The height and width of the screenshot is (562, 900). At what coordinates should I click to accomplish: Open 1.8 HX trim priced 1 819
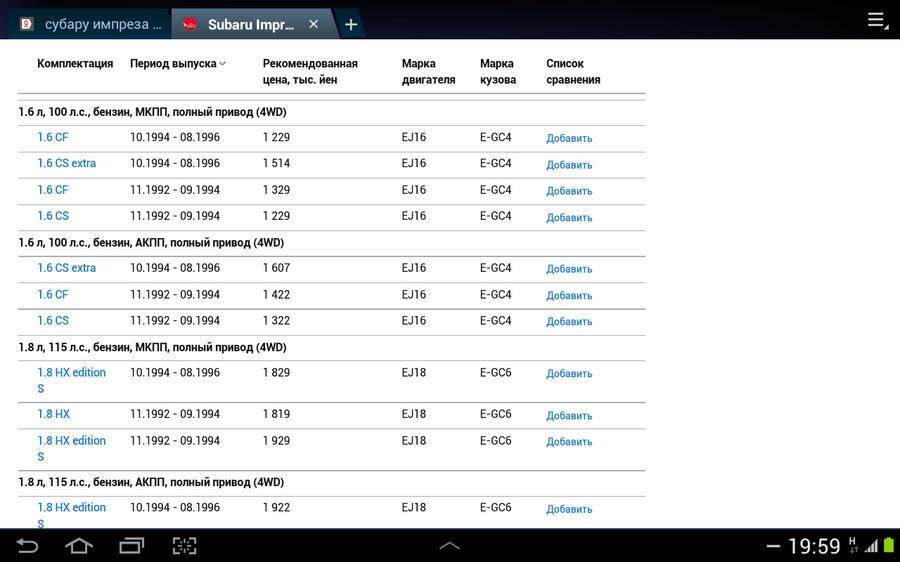[53, 414]
